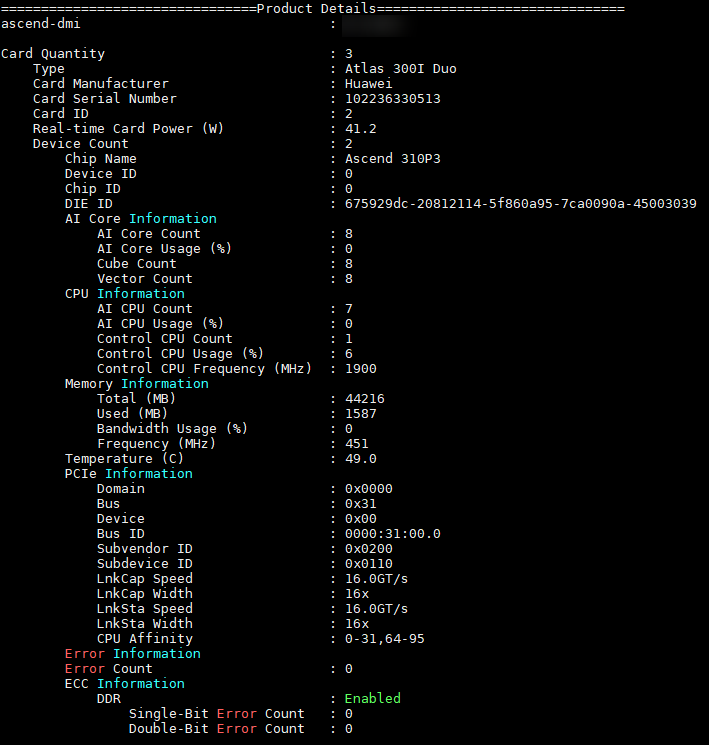Click the red Error Information heading
709x745 pixels.
pos(133,654)
